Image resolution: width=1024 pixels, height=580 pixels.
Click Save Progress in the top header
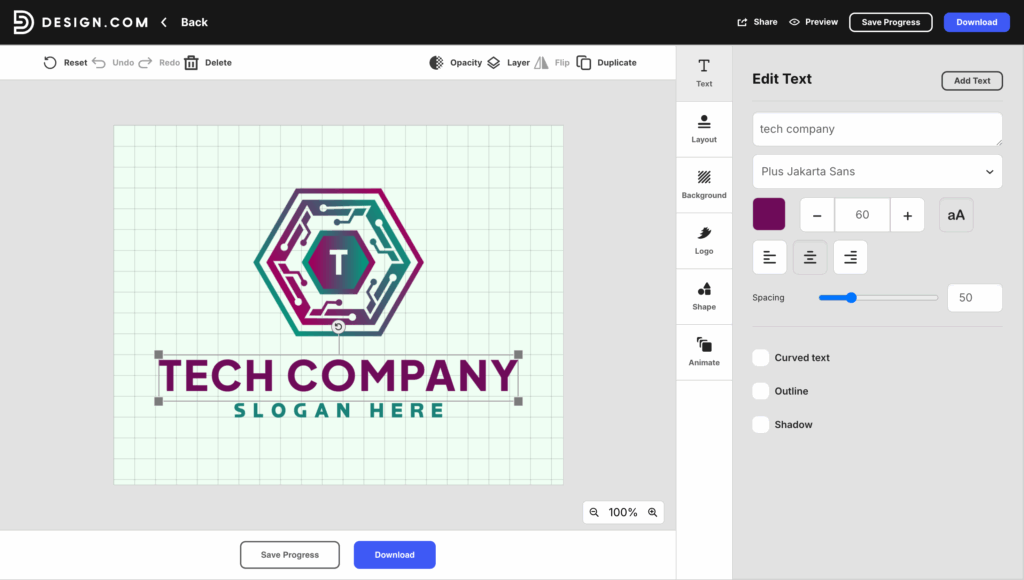891,22
